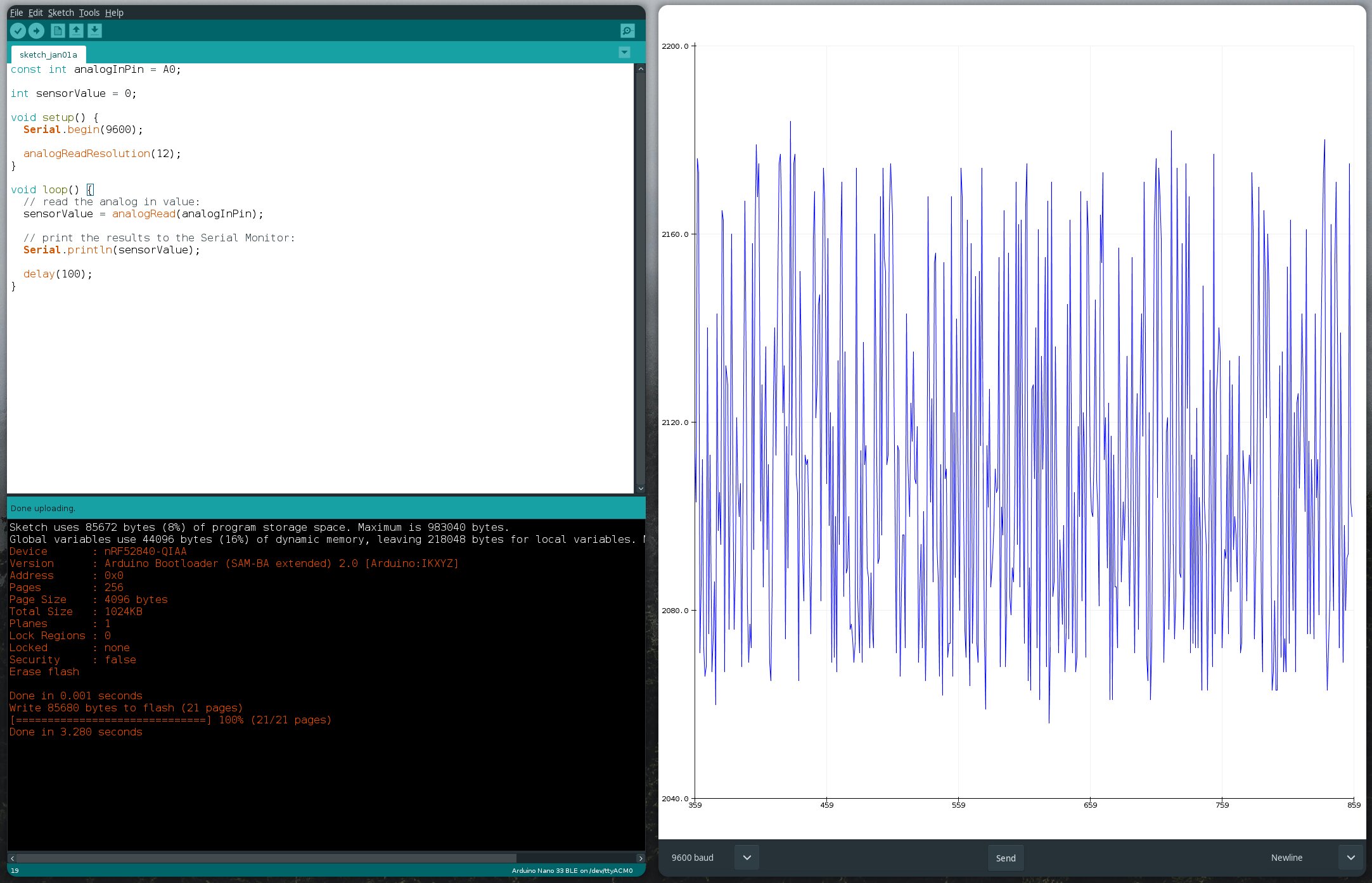Open the Sketch menu

click(x=61, y=13)
